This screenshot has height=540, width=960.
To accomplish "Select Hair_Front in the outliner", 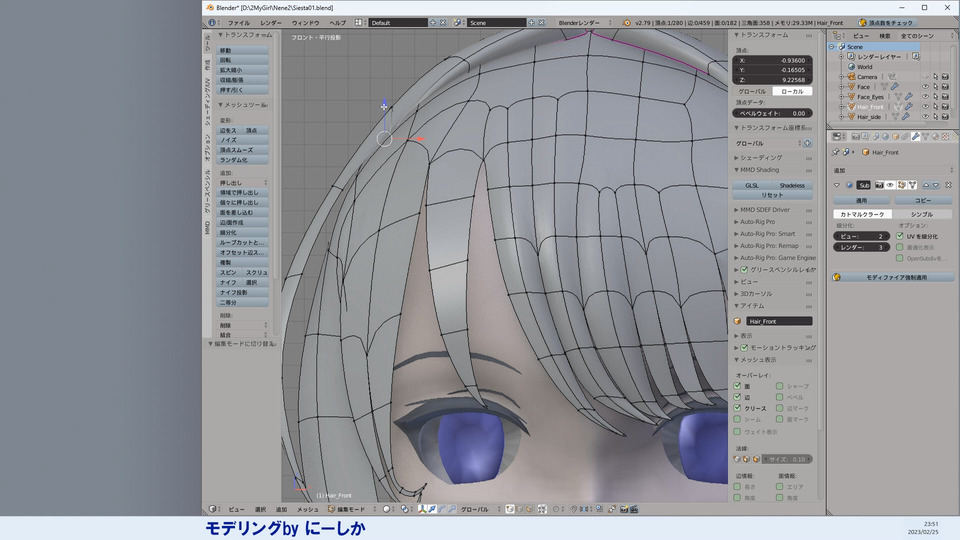I will click(x=869, y=107).
